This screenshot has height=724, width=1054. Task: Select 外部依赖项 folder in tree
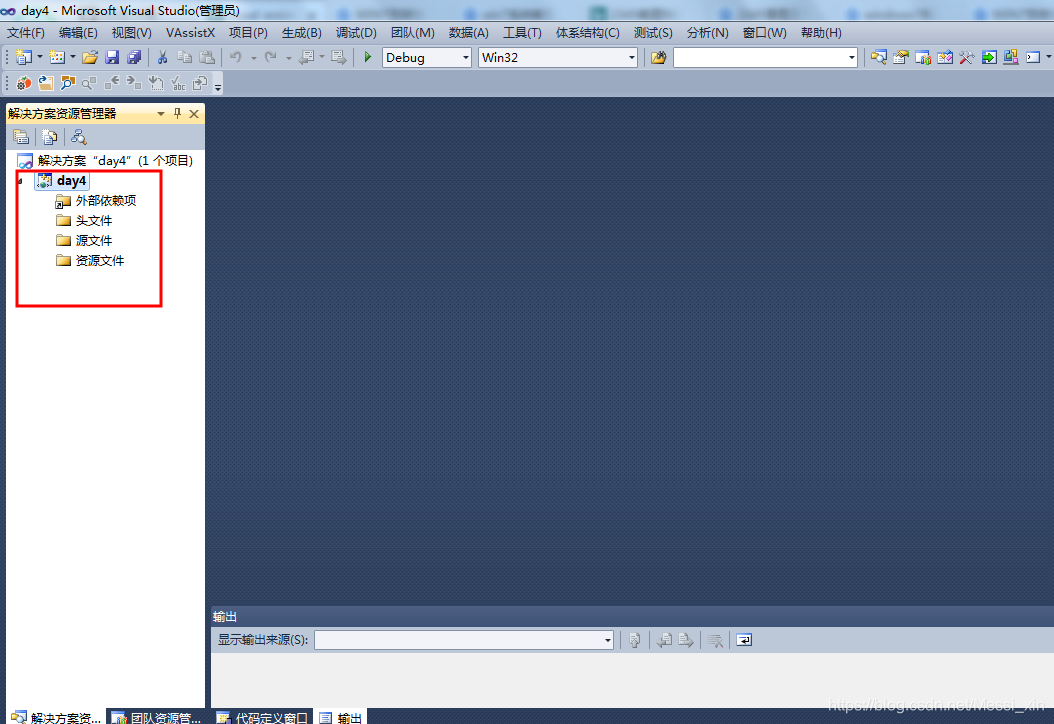97,200
